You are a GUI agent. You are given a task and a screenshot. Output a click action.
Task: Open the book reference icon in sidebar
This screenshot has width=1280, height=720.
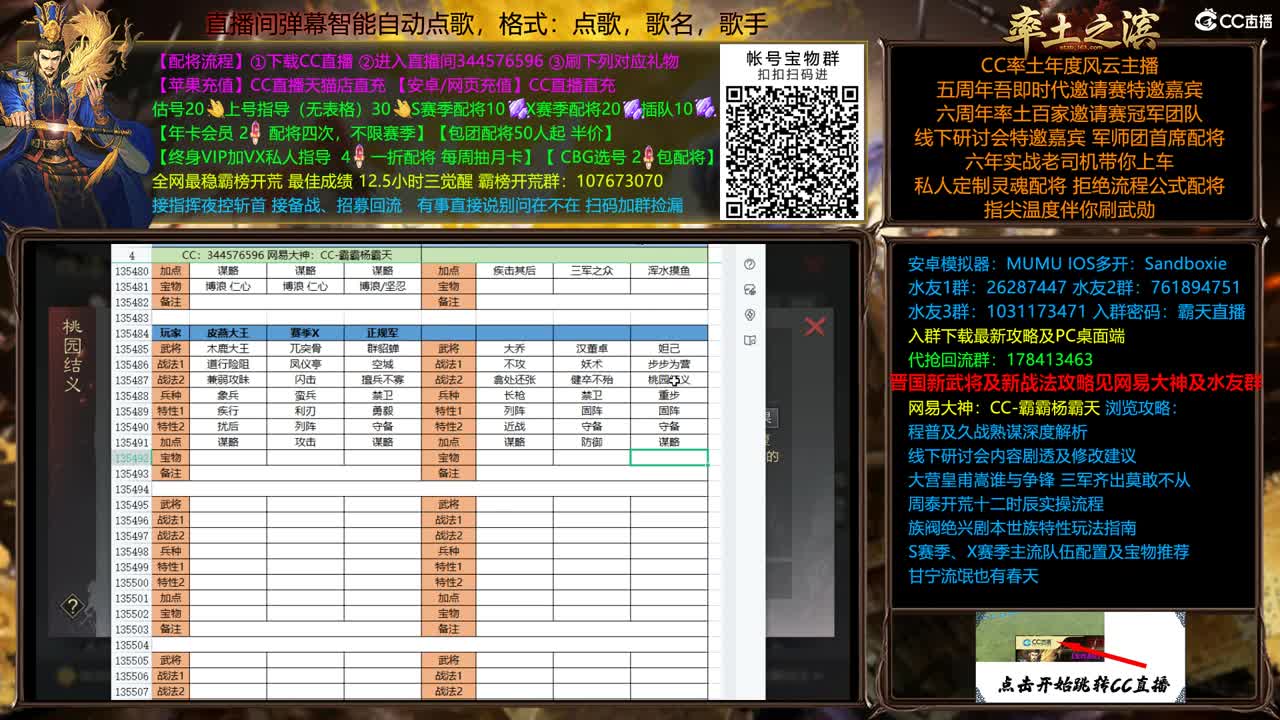point(750,340)
